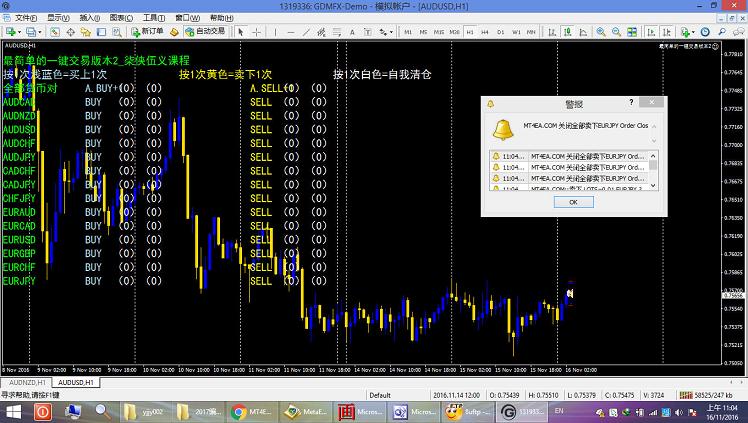Open the 文件(F) menu

click(x=26, y=18)
